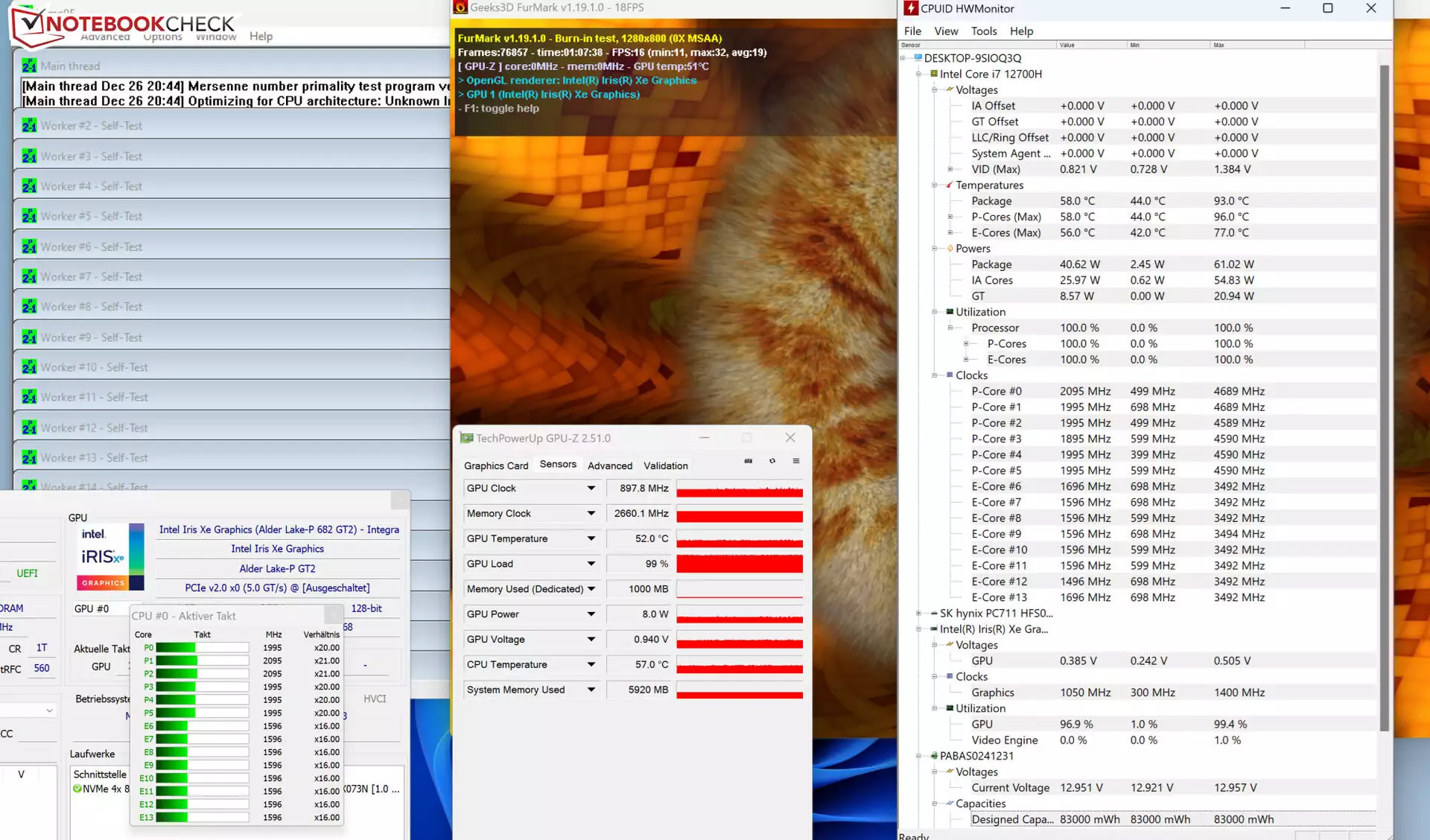The image size is (1430, 840).
Task: Open the Tools menu in HWMonitor
Action: 984,31
